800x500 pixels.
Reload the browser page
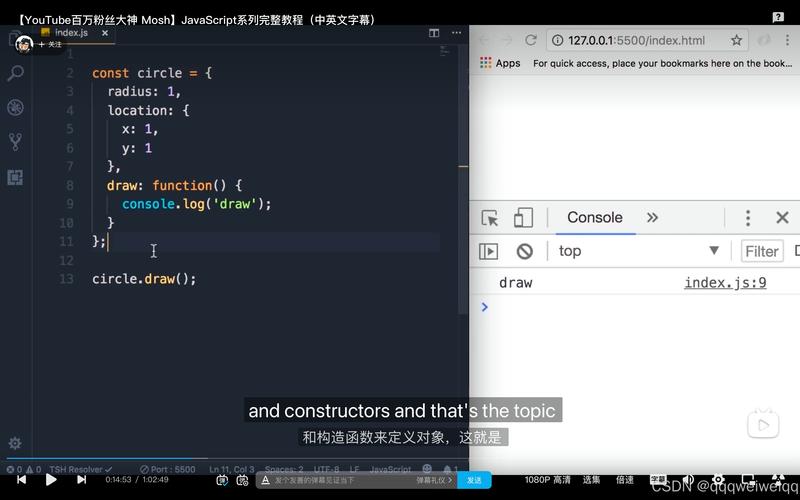(x=531, y=40)
